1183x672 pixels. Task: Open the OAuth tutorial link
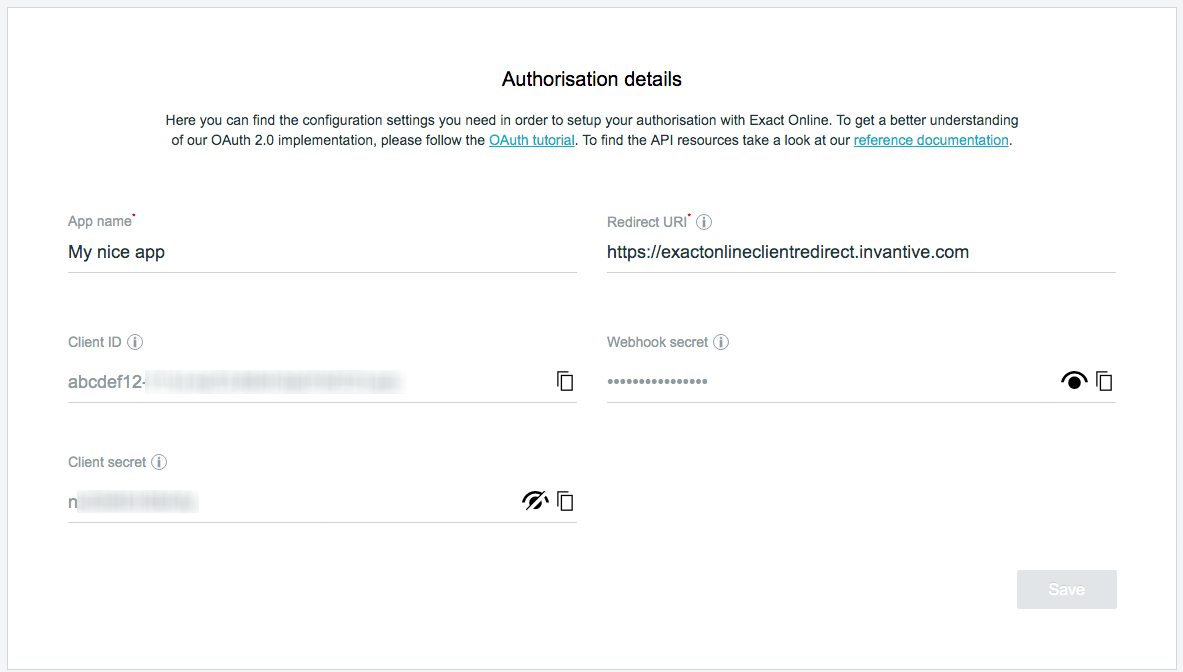[x=532, y=140]
